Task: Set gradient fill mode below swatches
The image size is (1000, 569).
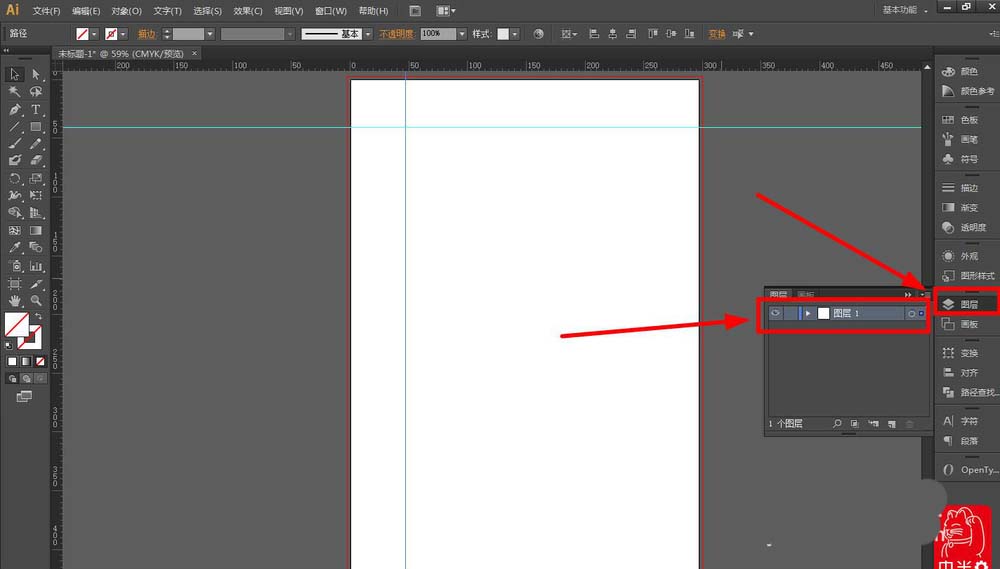Action: 26,361
